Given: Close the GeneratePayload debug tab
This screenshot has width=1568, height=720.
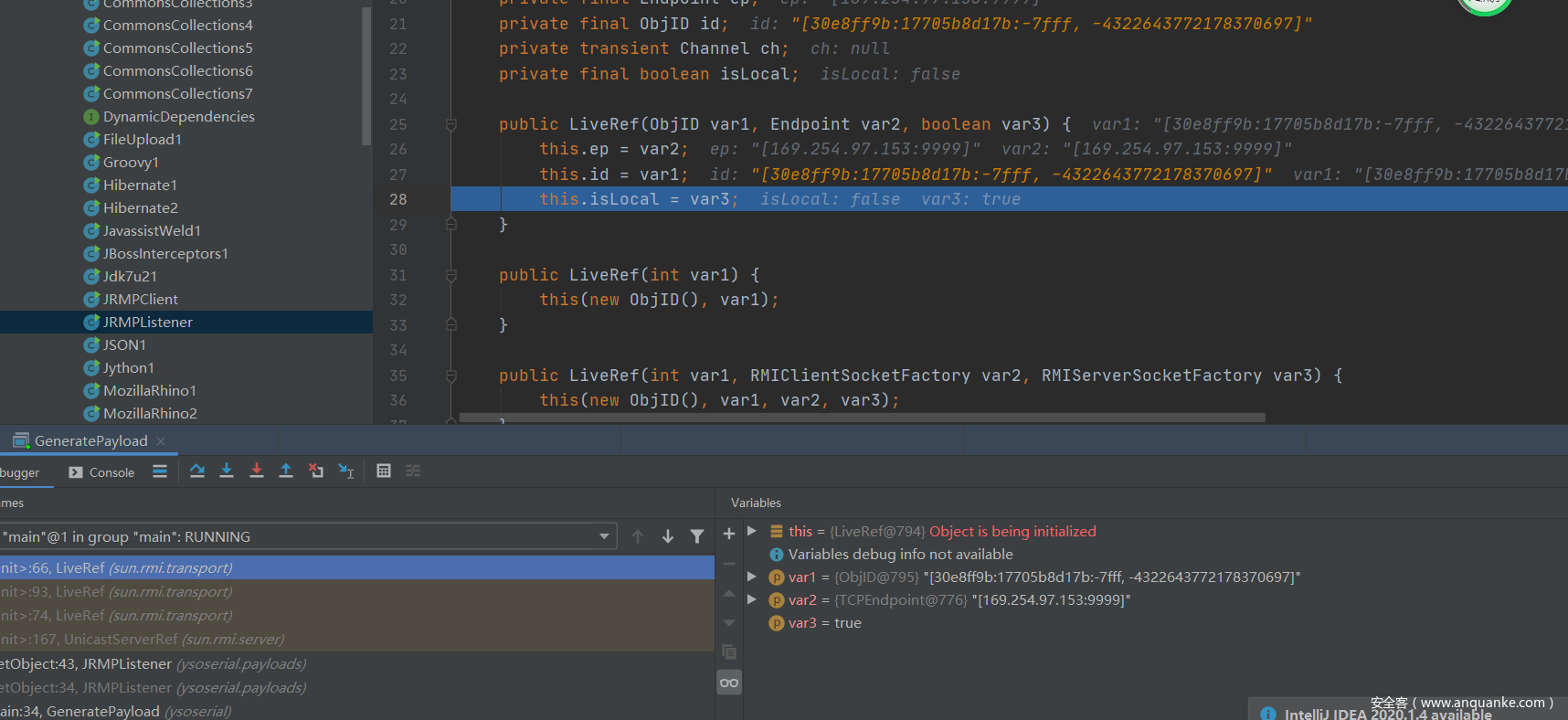Looking at the screenshot, I should pos(161,440).
